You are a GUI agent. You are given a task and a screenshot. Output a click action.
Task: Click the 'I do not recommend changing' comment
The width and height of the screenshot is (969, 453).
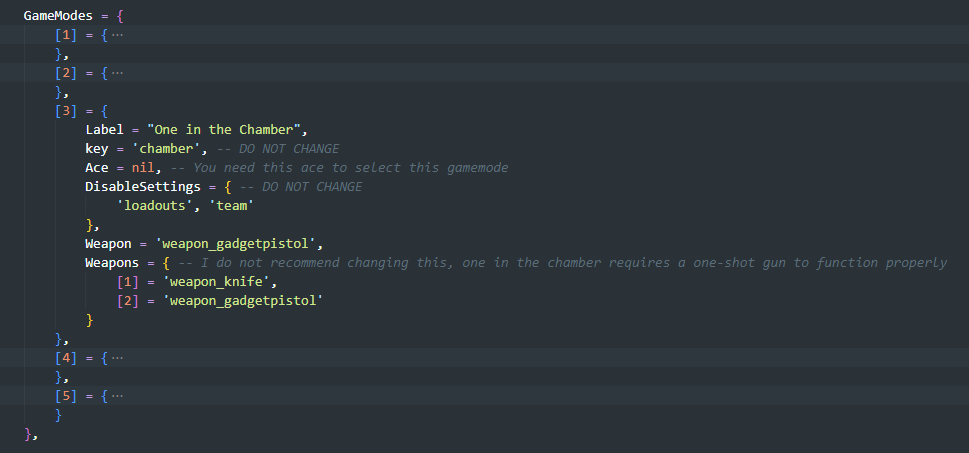(562, 263)
